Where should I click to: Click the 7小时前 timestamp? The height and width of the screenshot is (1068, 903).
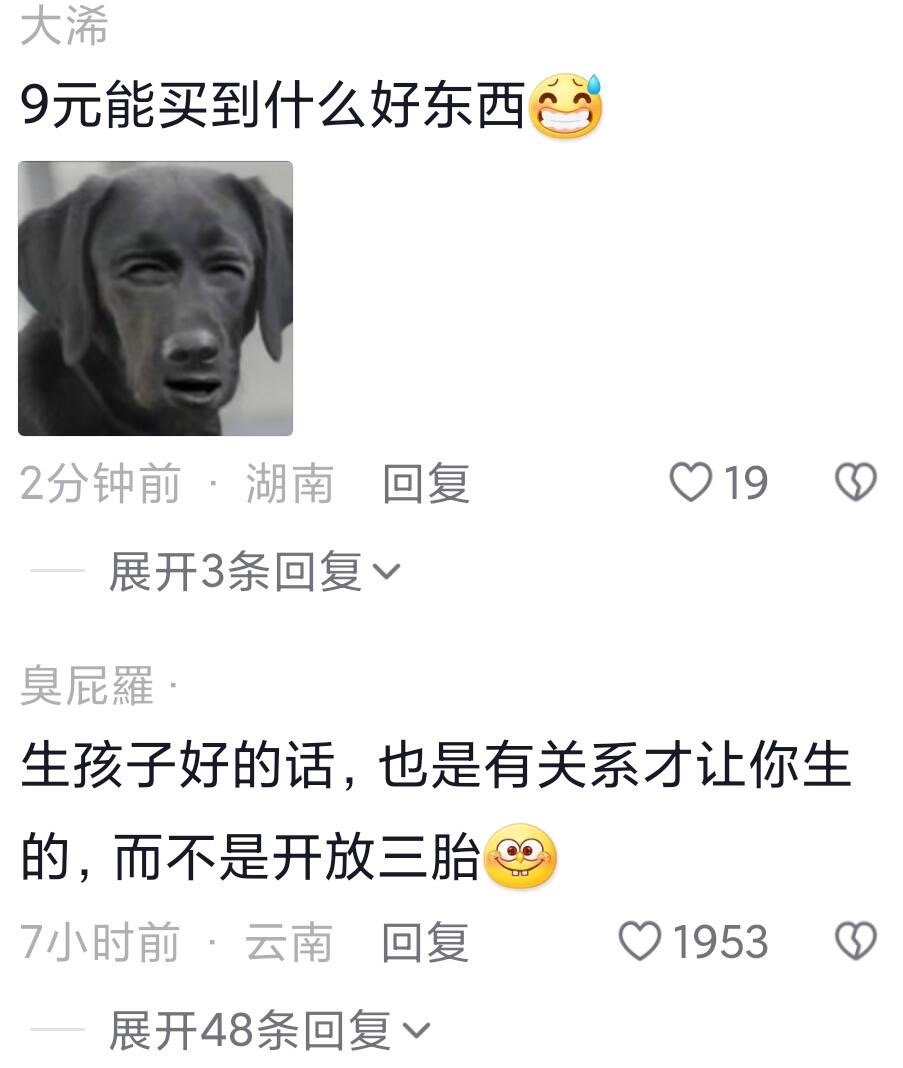point(100,942)
